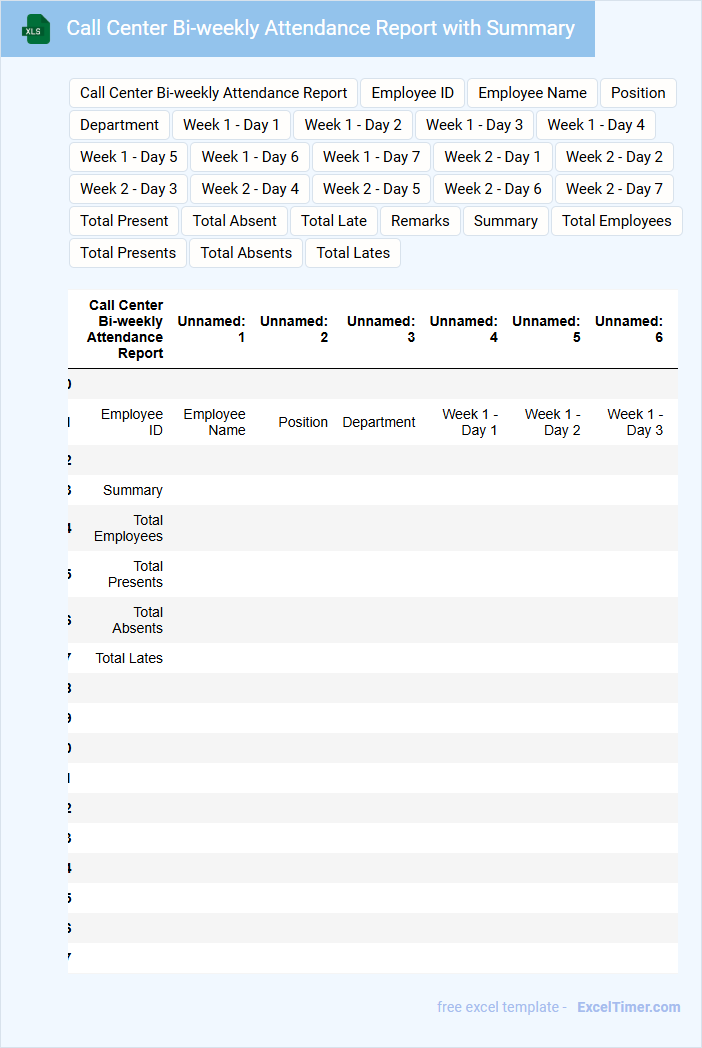Click the 'Unnamed: 2' column header
702x1048 pixels.
[x=294, y=330]
